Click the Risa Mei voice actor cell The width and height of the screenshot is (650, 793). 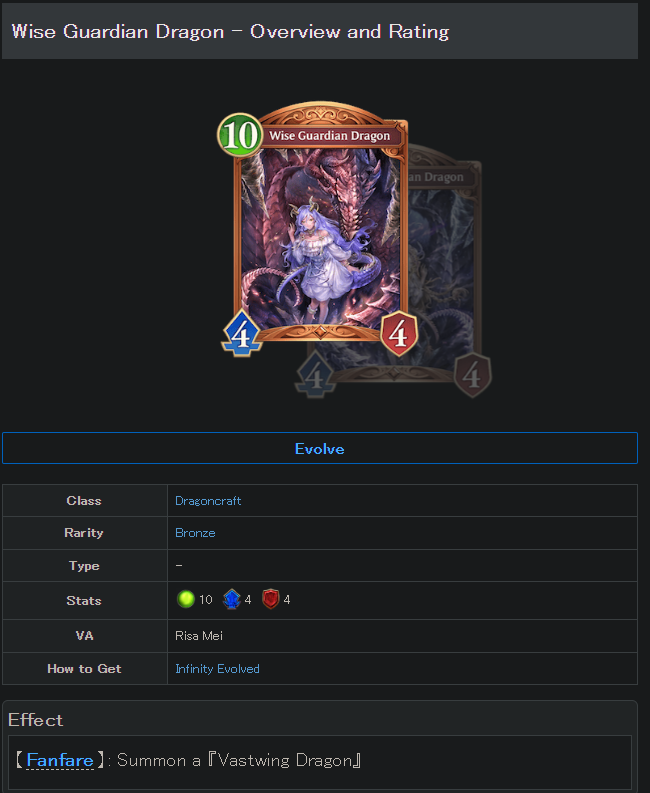coord(402,636)
